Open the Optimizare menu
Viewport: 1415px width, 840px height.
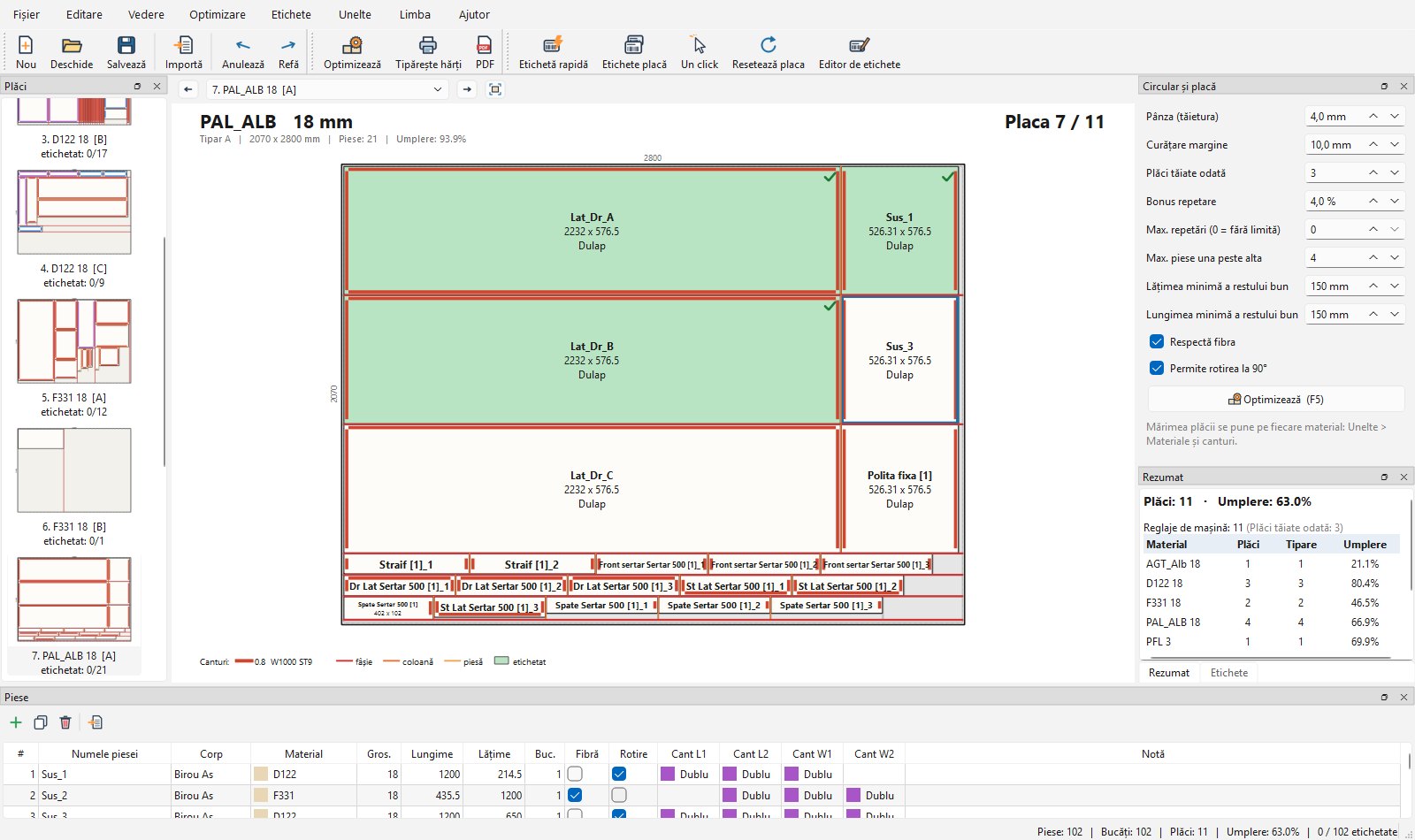tap(218, 14)
